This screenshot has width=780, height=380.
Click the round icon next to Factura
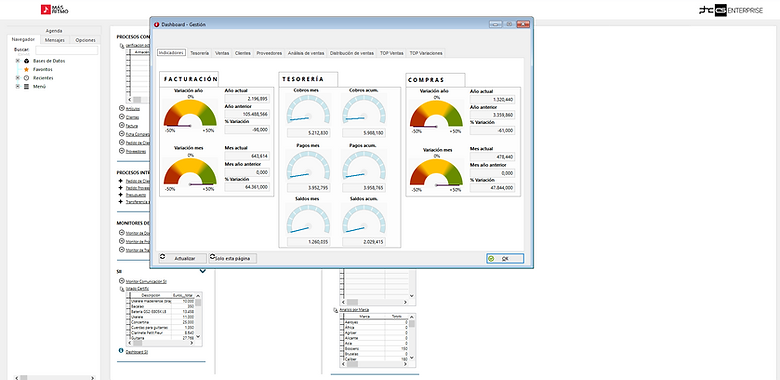click(x=122, y=125)
